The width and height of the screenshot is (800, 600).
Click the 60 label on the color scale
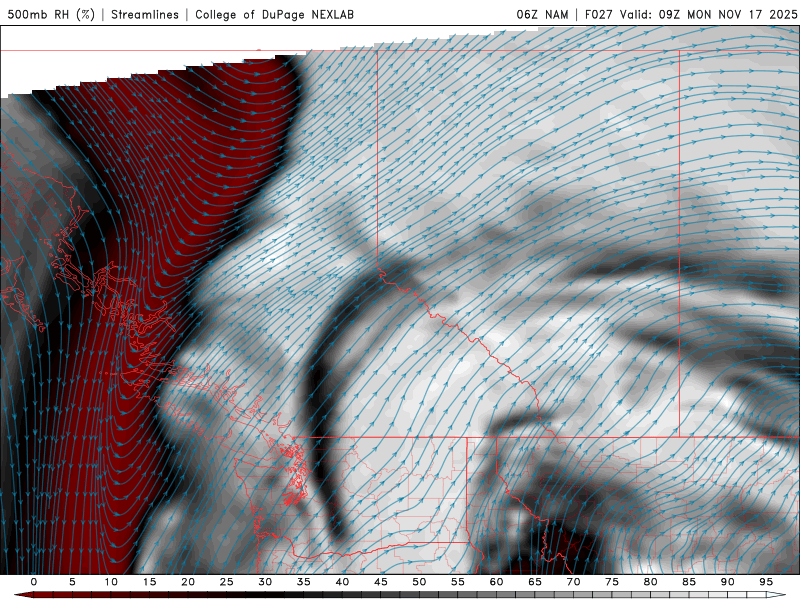[496, 582]
